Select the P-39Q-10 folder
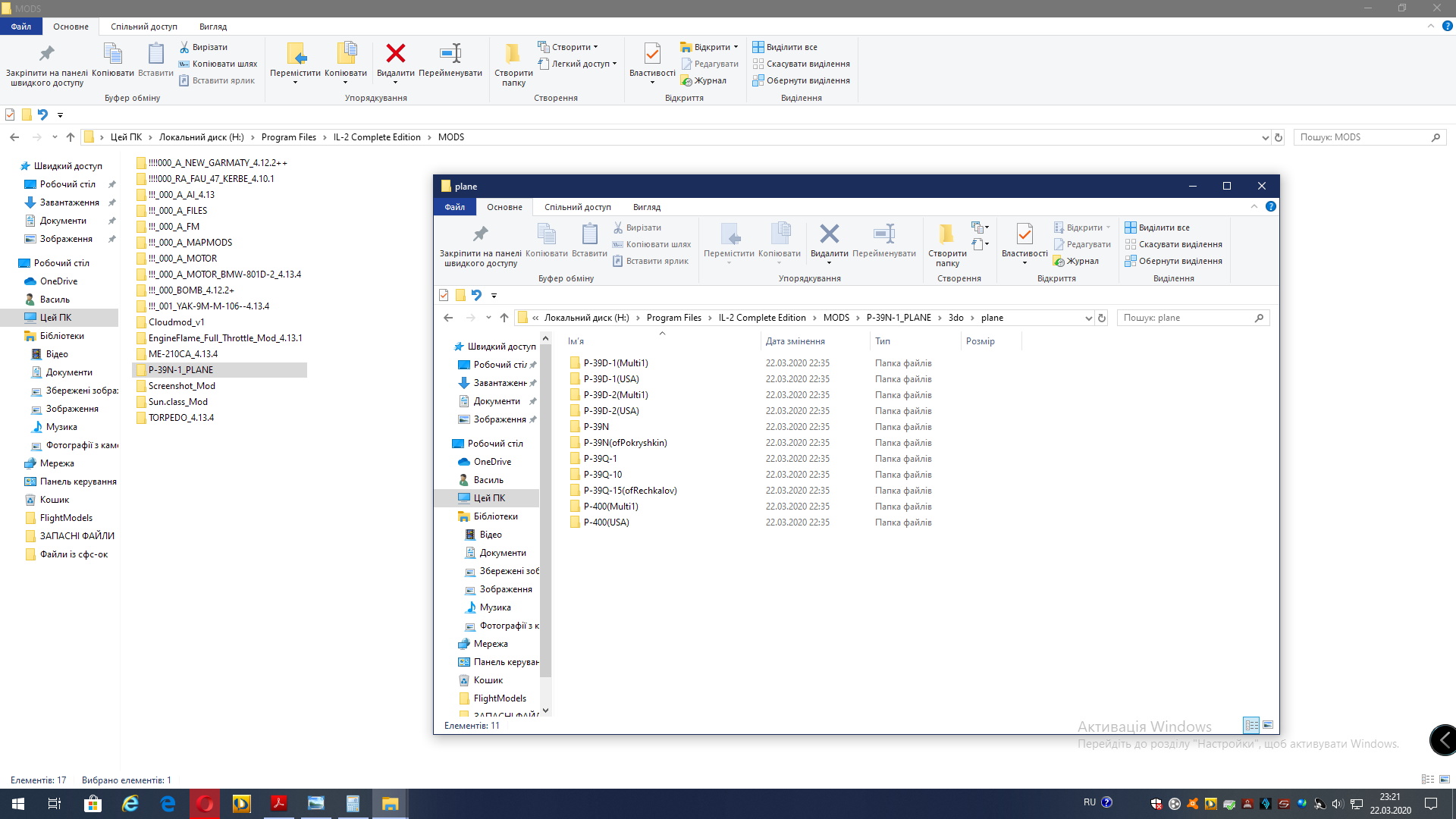 tap(602, 475)
